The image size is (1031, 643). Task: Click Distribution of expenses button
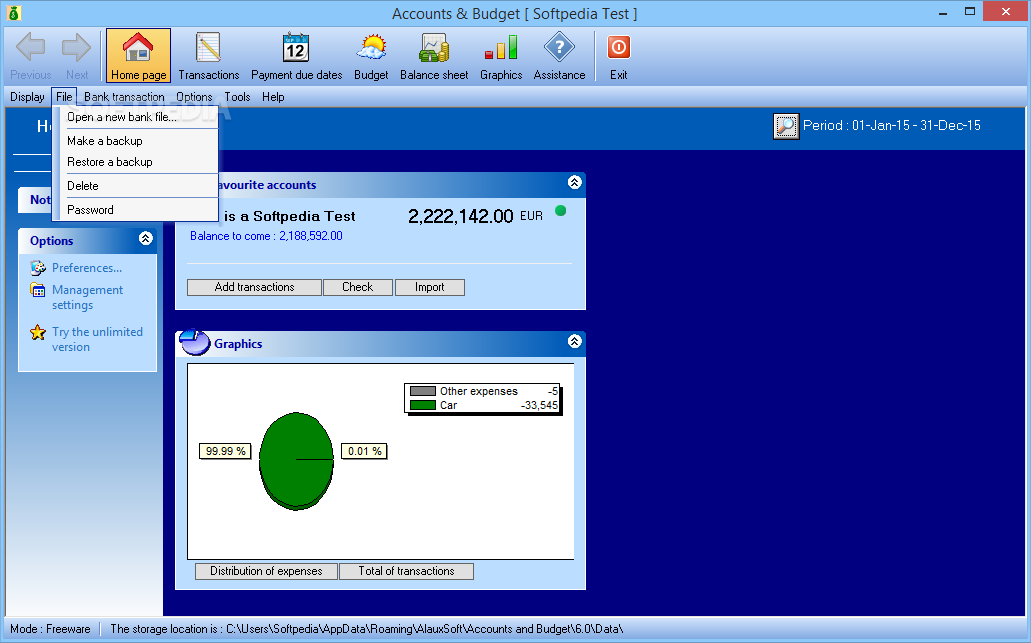[266, 571]
